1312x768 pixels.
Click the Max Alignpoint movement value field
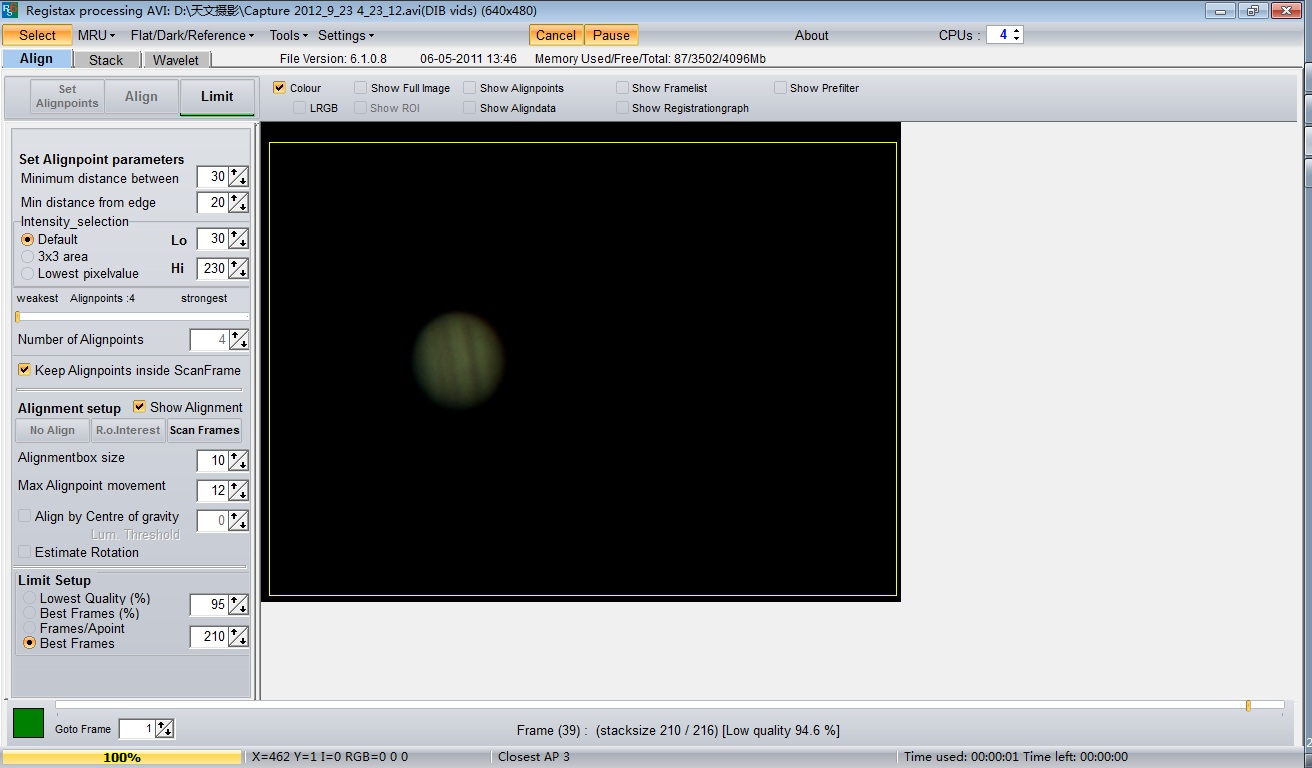(212, 491)
